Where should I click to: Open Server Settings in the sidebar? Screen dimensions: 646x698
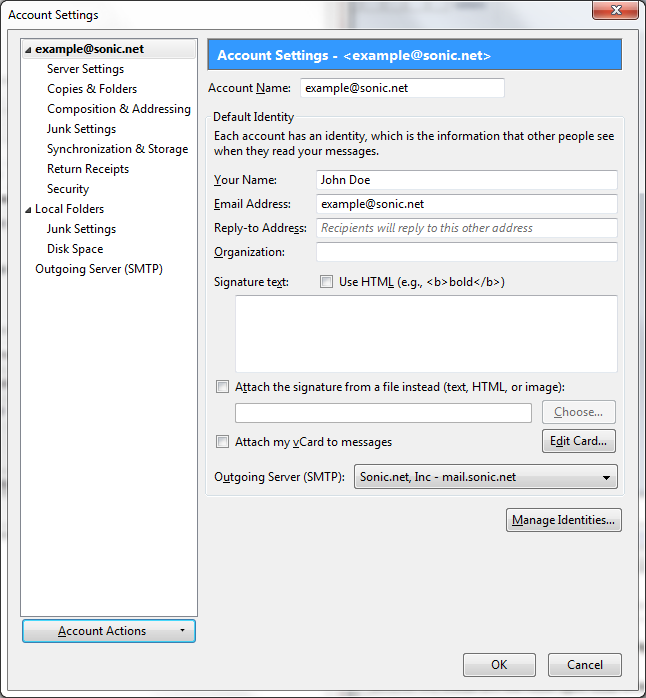(85, 69)
